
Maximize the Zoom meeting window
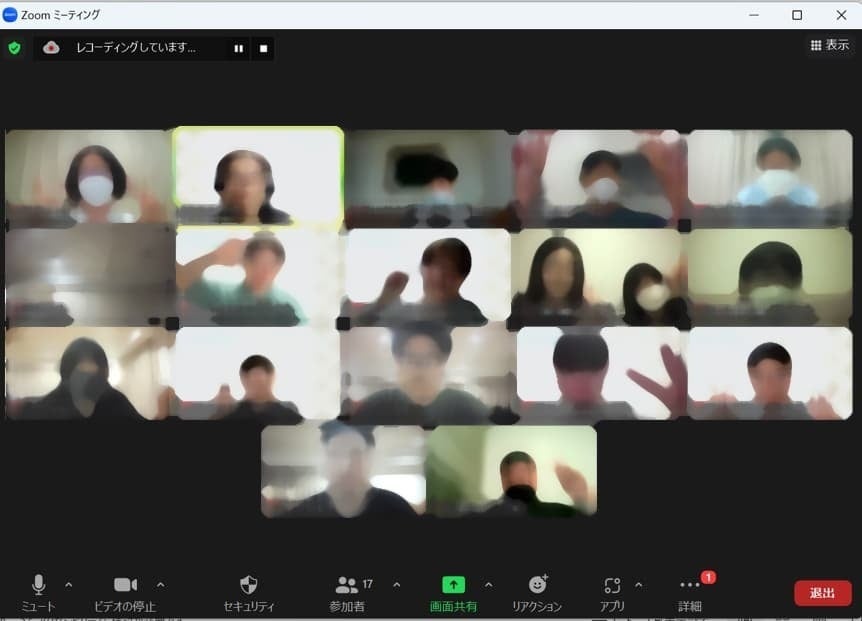pos(797,15)
